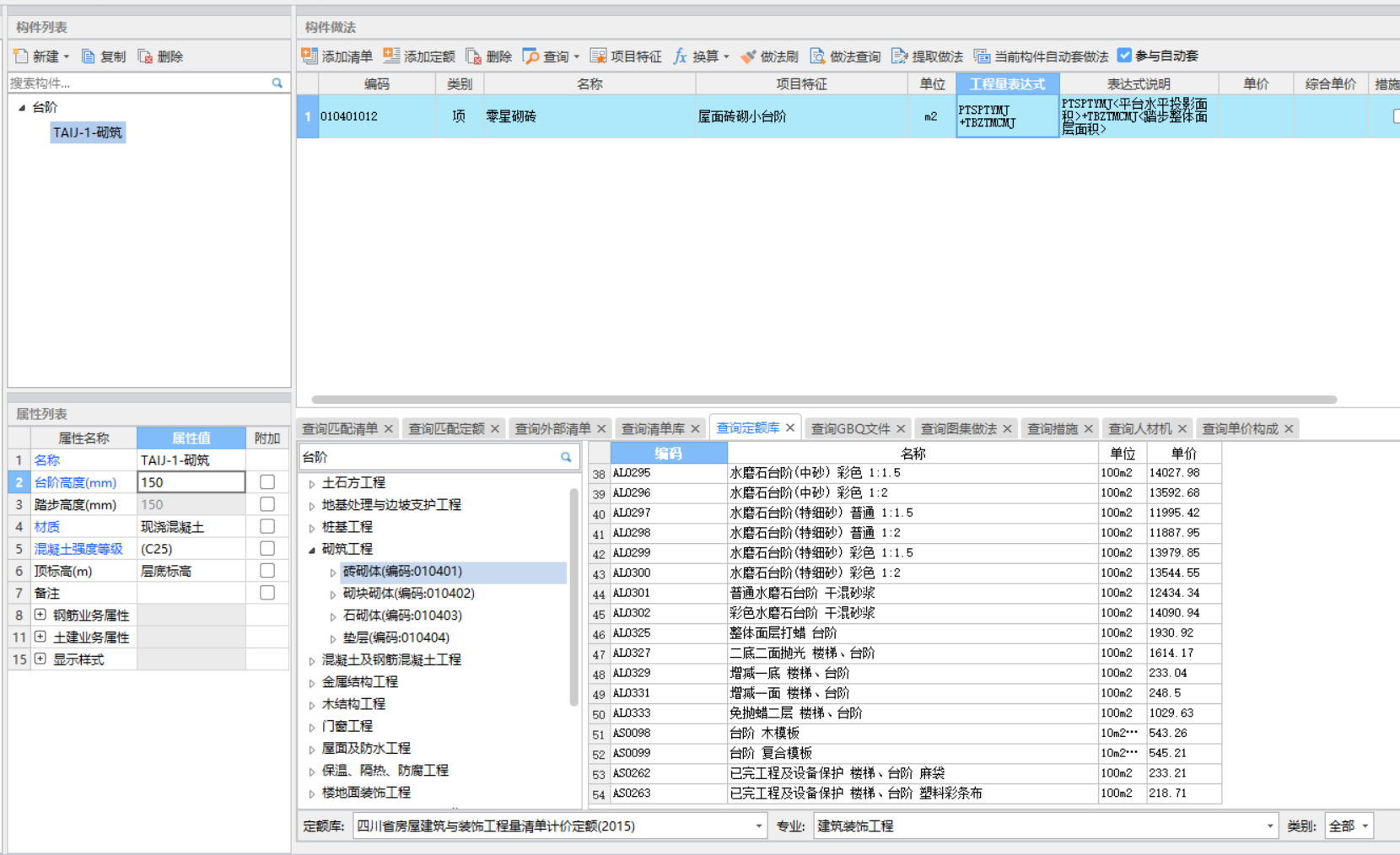Screen dimensions: 1400x855
Task: Select quota row AL0325 整体面层打蜡 台阶
Action: 905,633
